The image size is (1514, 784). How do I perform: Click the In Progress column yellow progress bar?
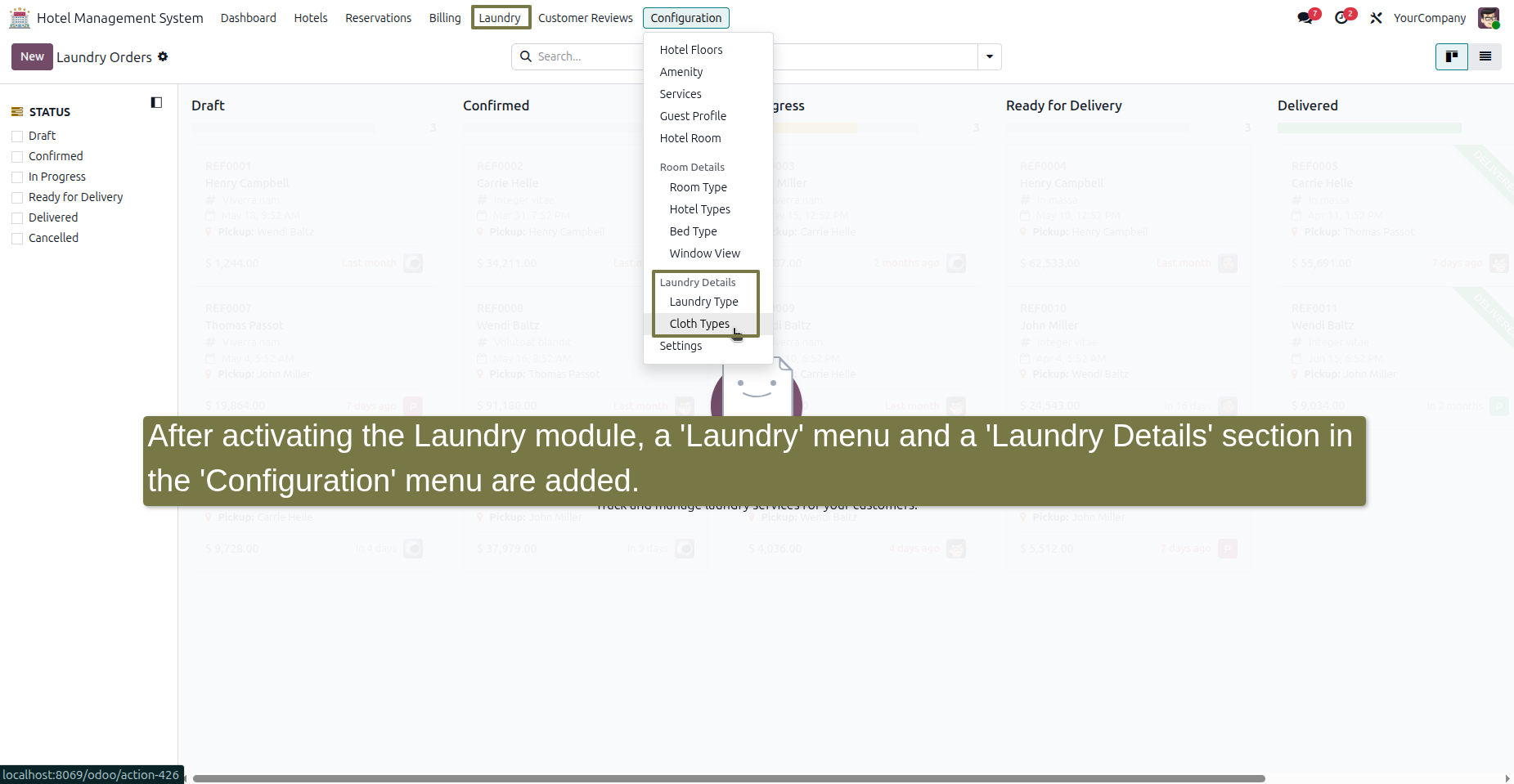pyautogui.click(x=815, y=128)
